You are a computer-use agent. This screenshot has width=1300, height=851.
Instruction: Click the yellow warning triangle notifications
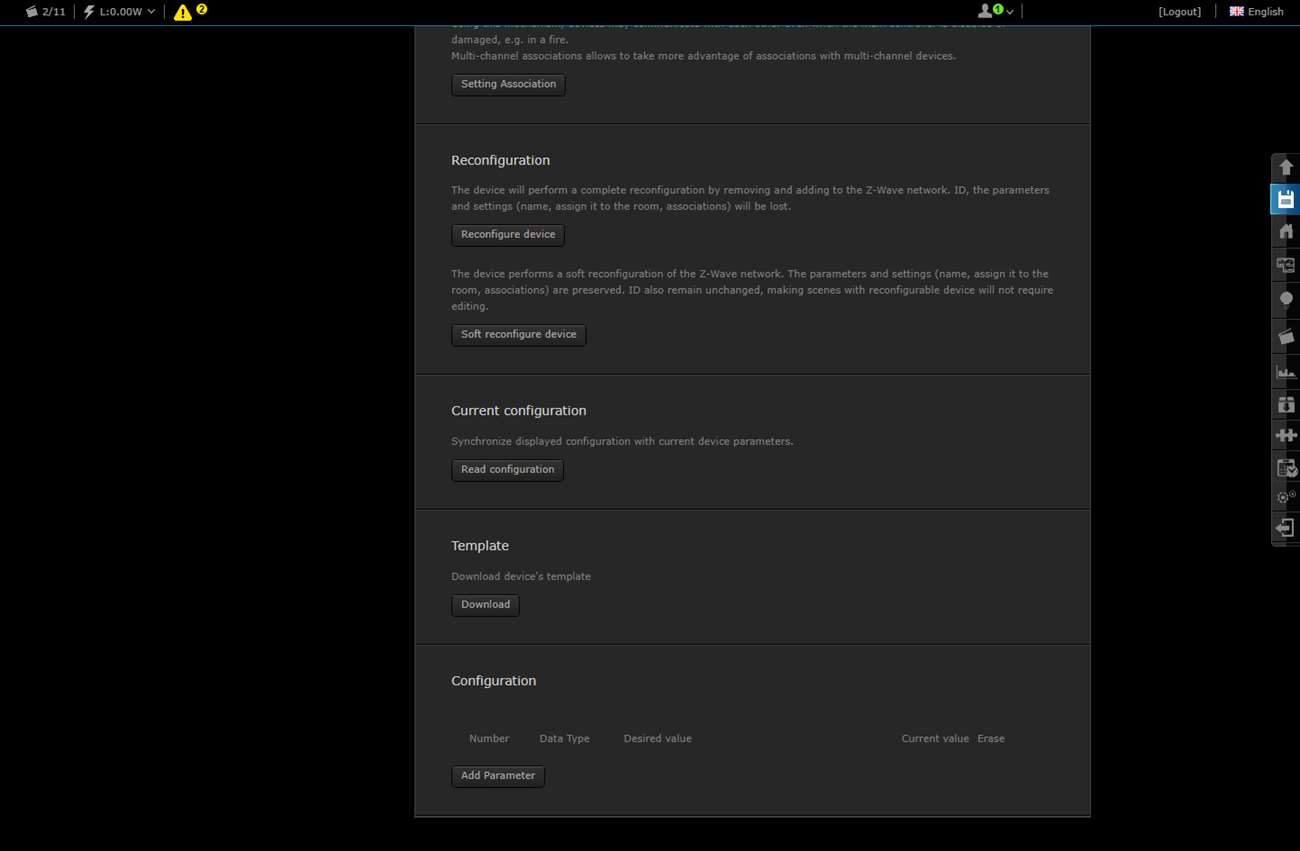pos(183,12)
